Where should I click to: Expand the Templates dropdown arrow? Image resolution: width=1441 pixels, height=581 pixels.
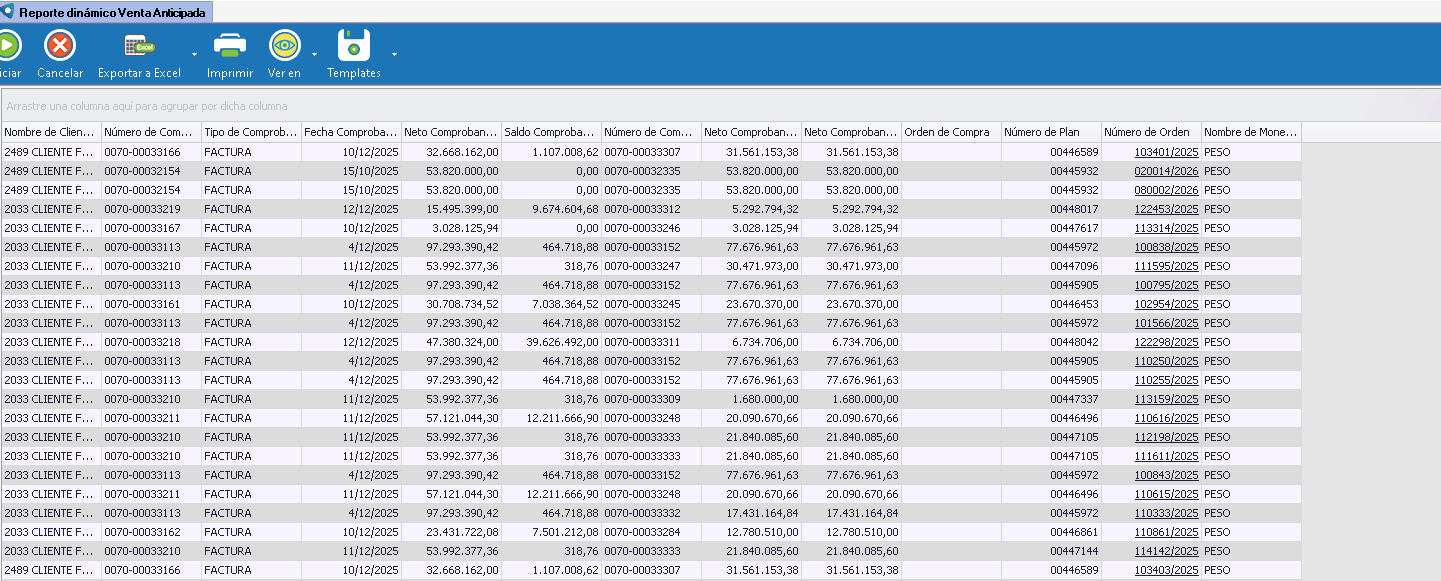[394, 54]
